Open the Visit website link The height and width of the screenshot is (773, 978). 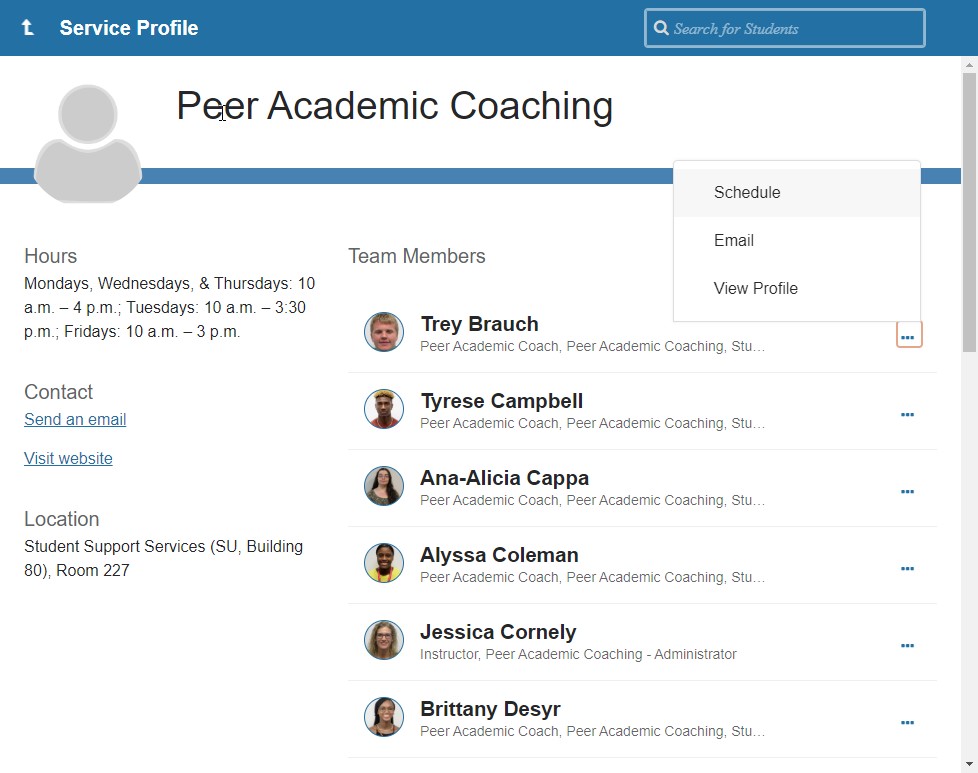click(x=68, y=459)
